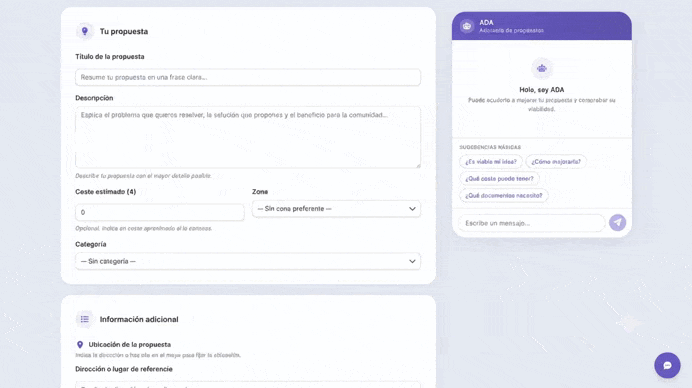Click the Sugerencias rápidas heading
Viewport: 692px width, 388px height.
pyautogui.click(x=490, y=147)
